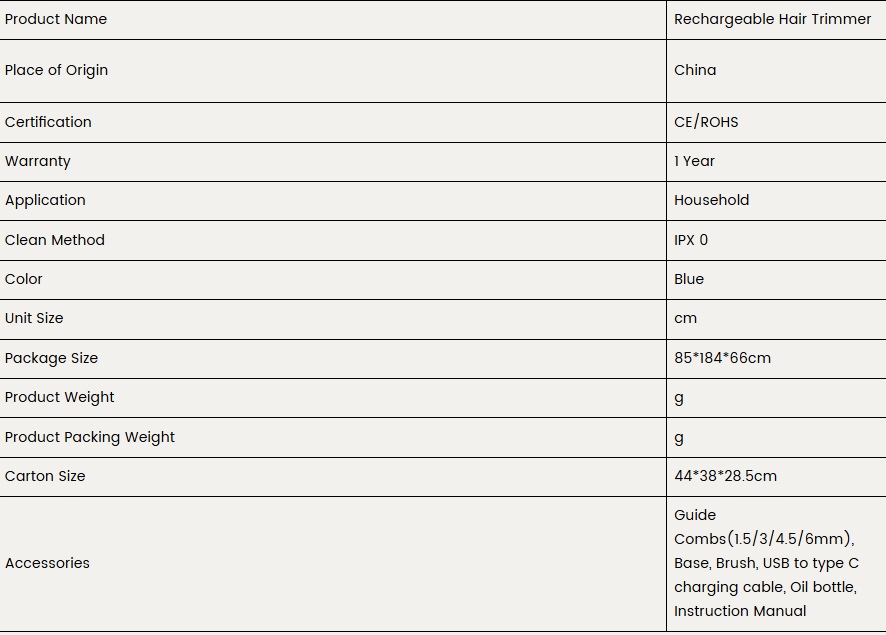Click the "Warranty" row label

click(x=38, y=161)
